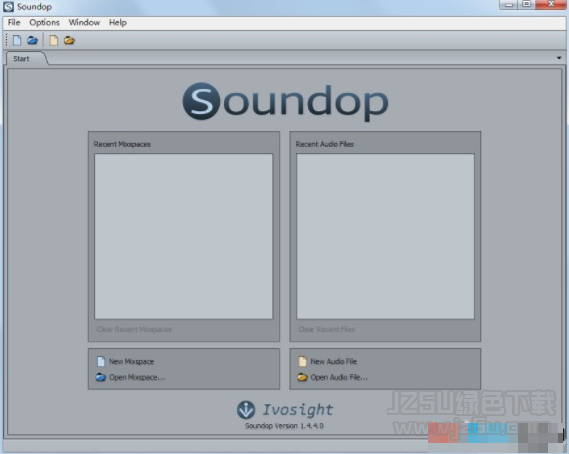Click the white page icon beside New Mixspace
This screenshot has height=454, width=569.
pos(101,361)
